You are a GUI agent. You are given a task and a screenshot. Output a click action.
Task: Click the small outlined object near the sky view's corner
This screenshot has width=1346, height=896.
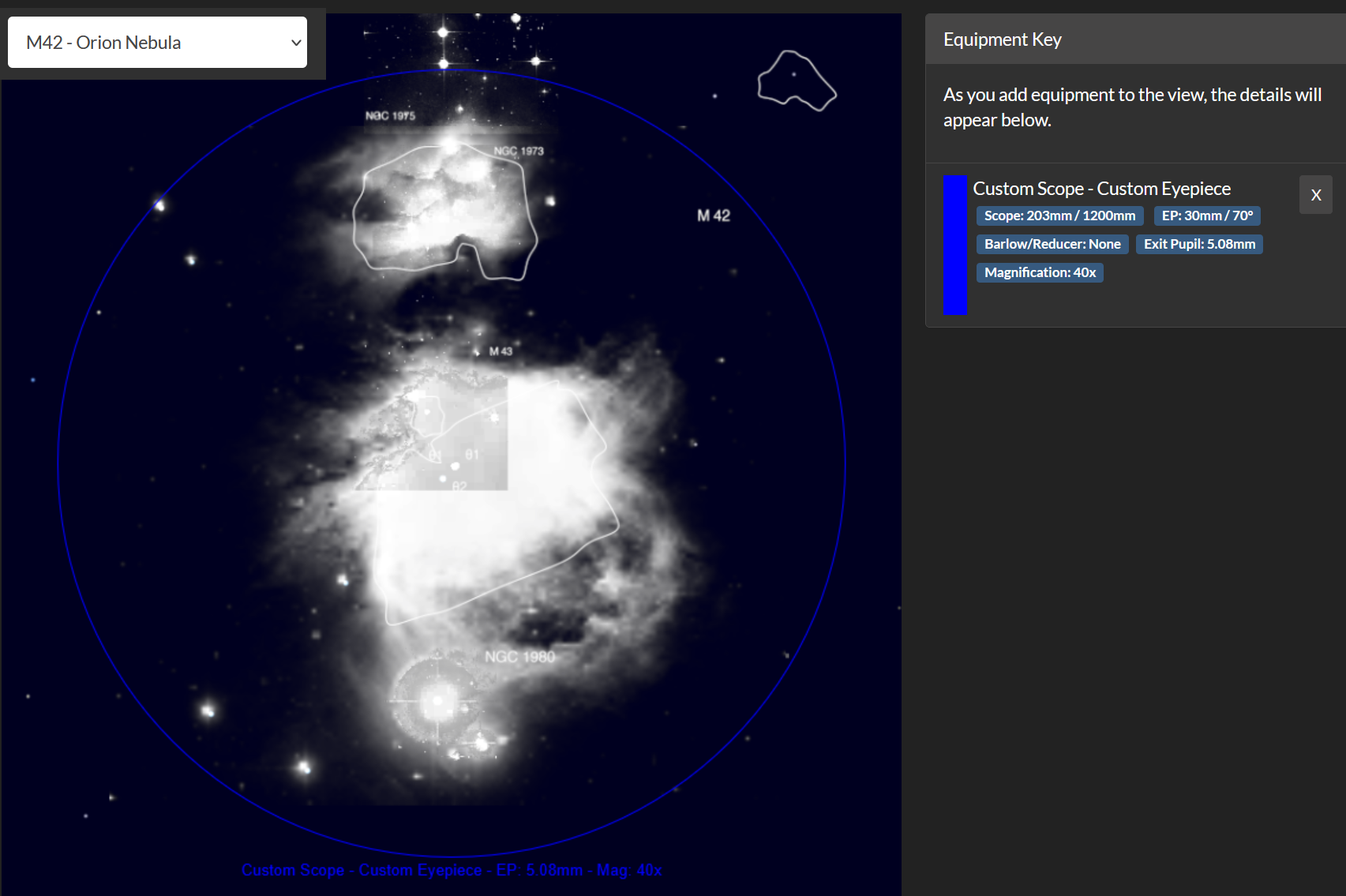[x=797, y=81]
